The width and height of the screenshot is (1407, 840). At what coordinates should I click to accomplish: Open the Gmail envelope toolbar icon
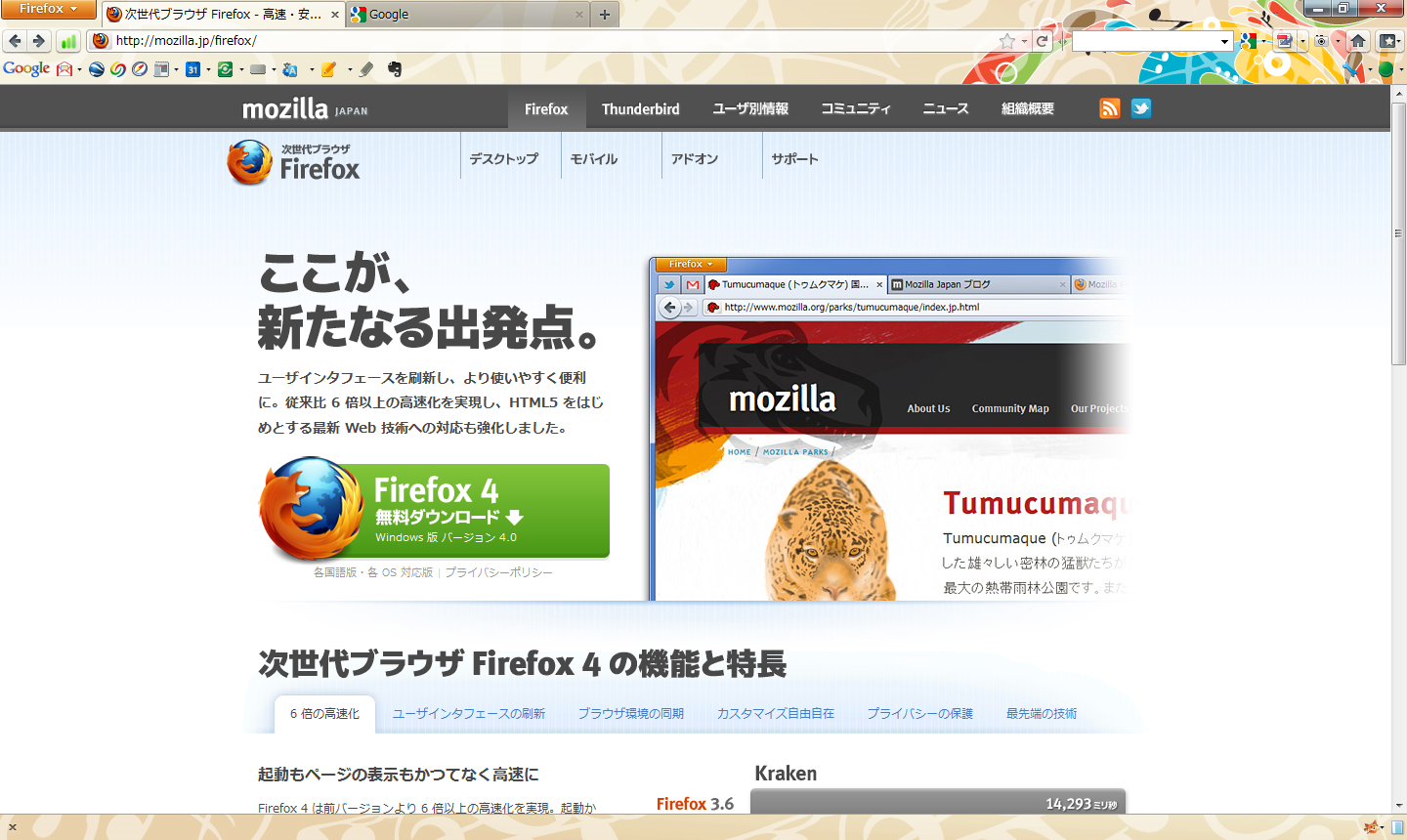pos(64,69)
